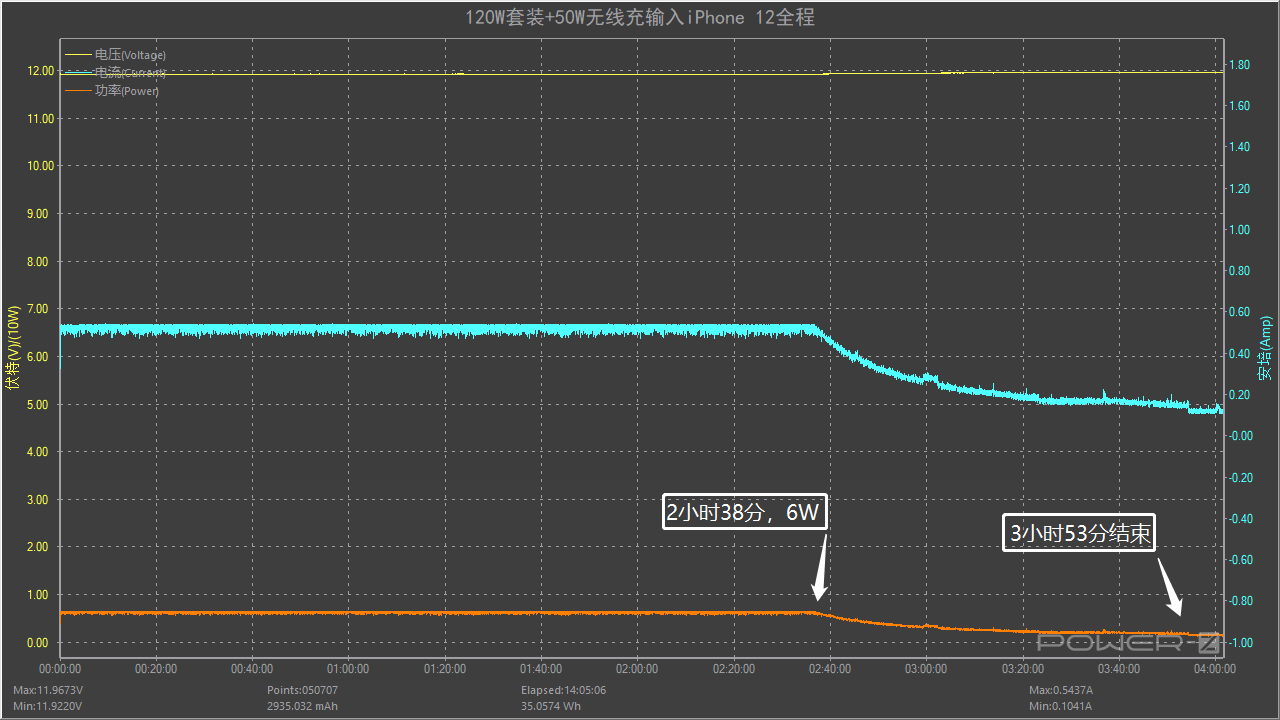1280x720 pixels.
Task: Click the 01:00:00 time axis tick label
Action: click(348, 669)
